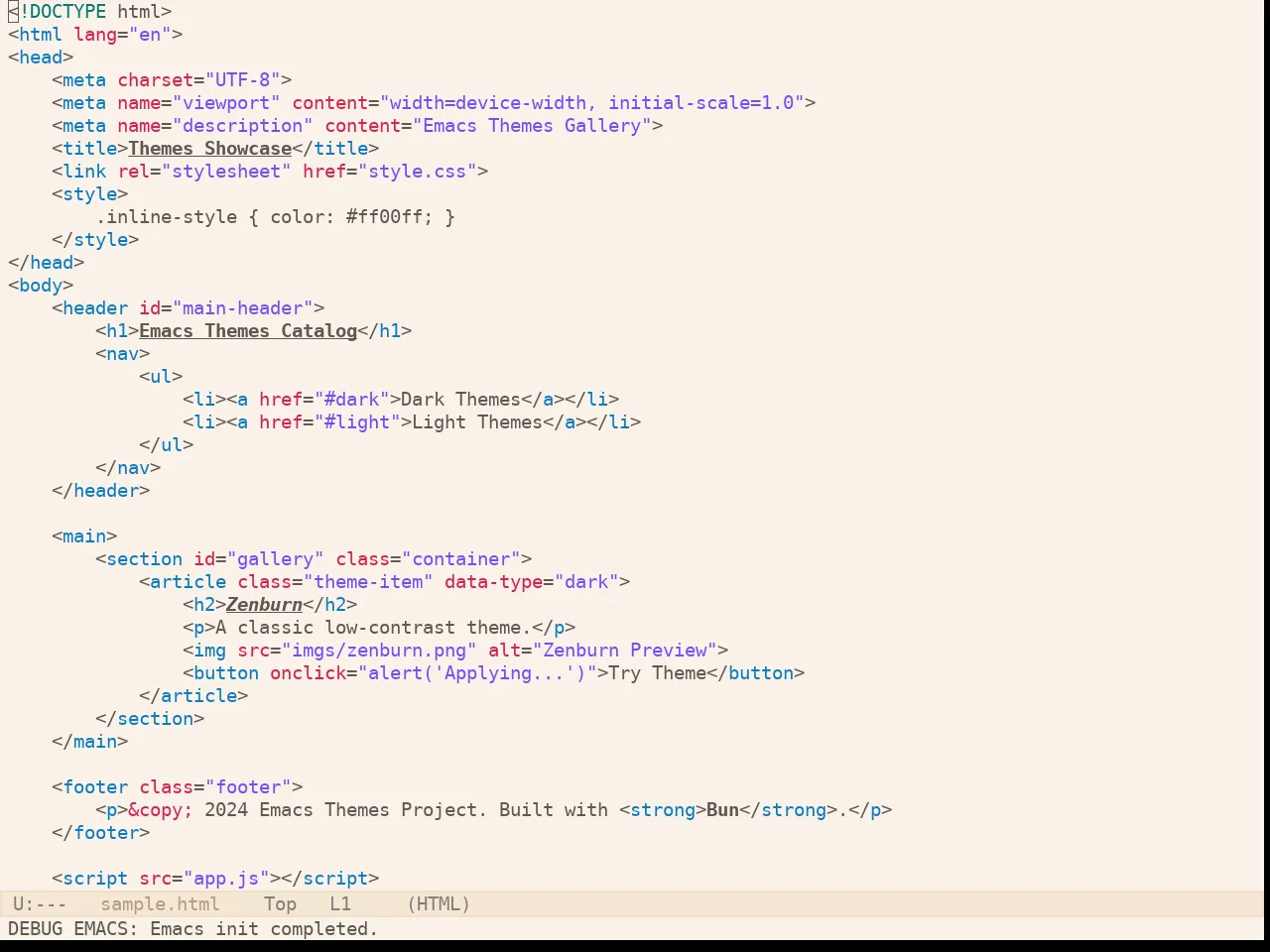Screen dimensions: 1270x952
Task: Click the 'A classic low-contrast theme.' paragraph text
Action: (374, 628)
